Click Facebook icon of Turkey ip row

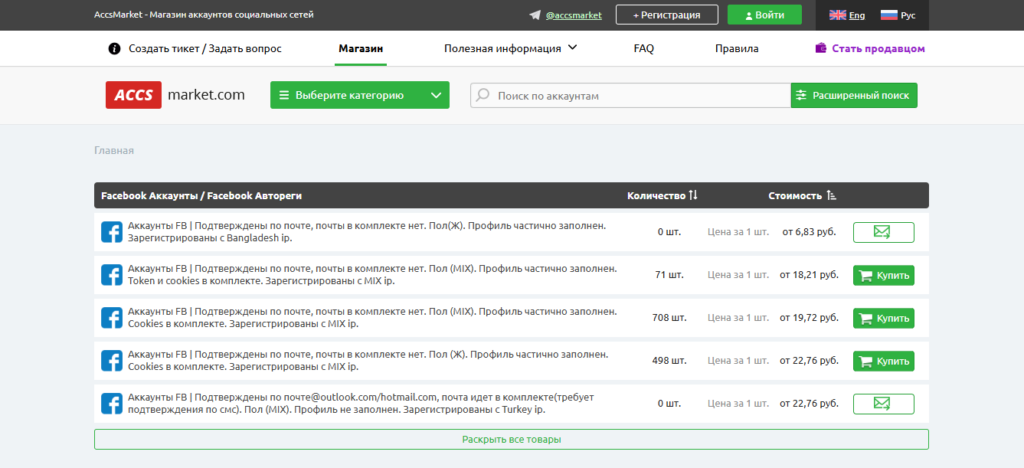(x=112, y=403)
